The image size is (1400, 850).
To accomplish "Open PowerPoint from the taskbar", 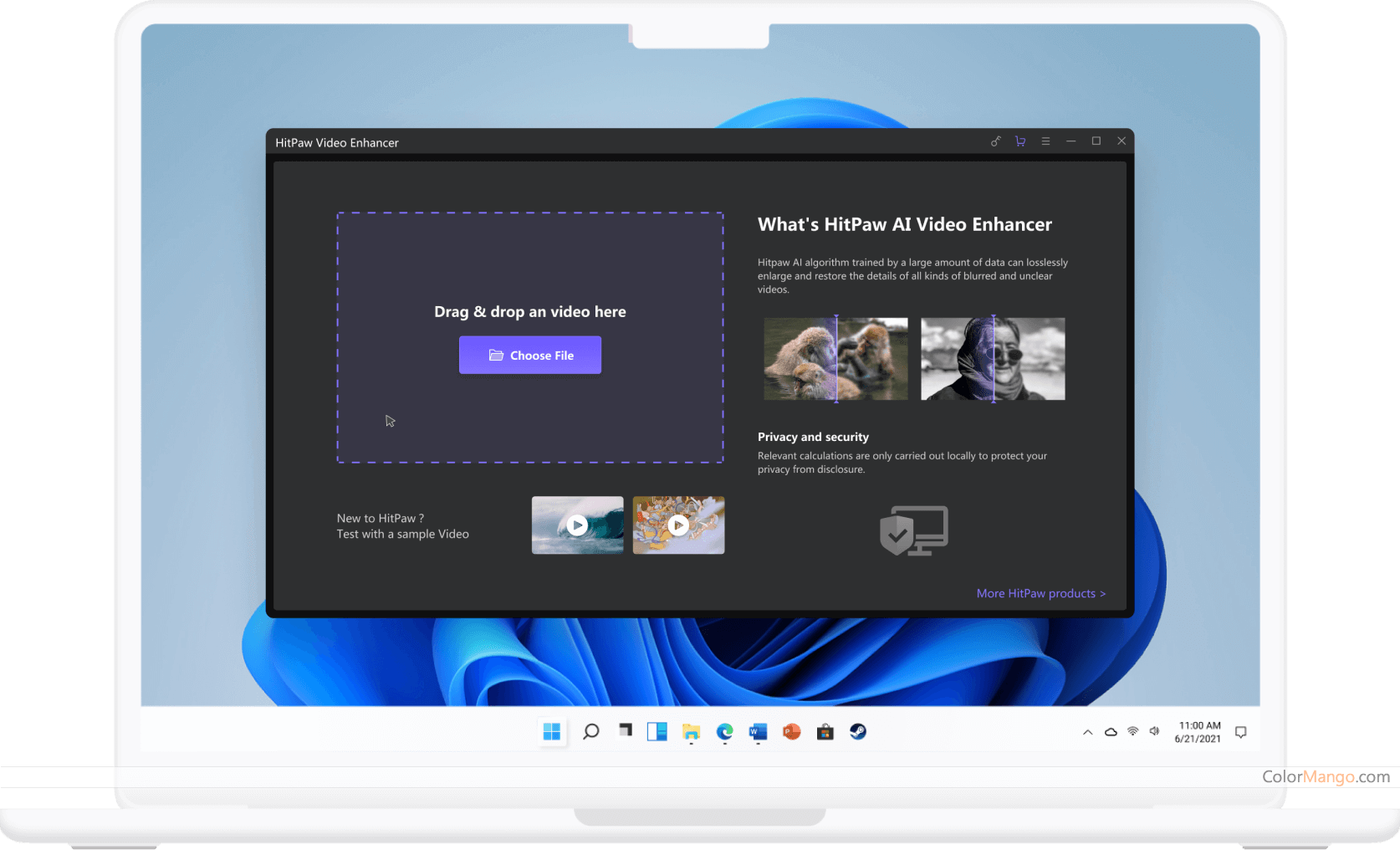I will [791, 732].
